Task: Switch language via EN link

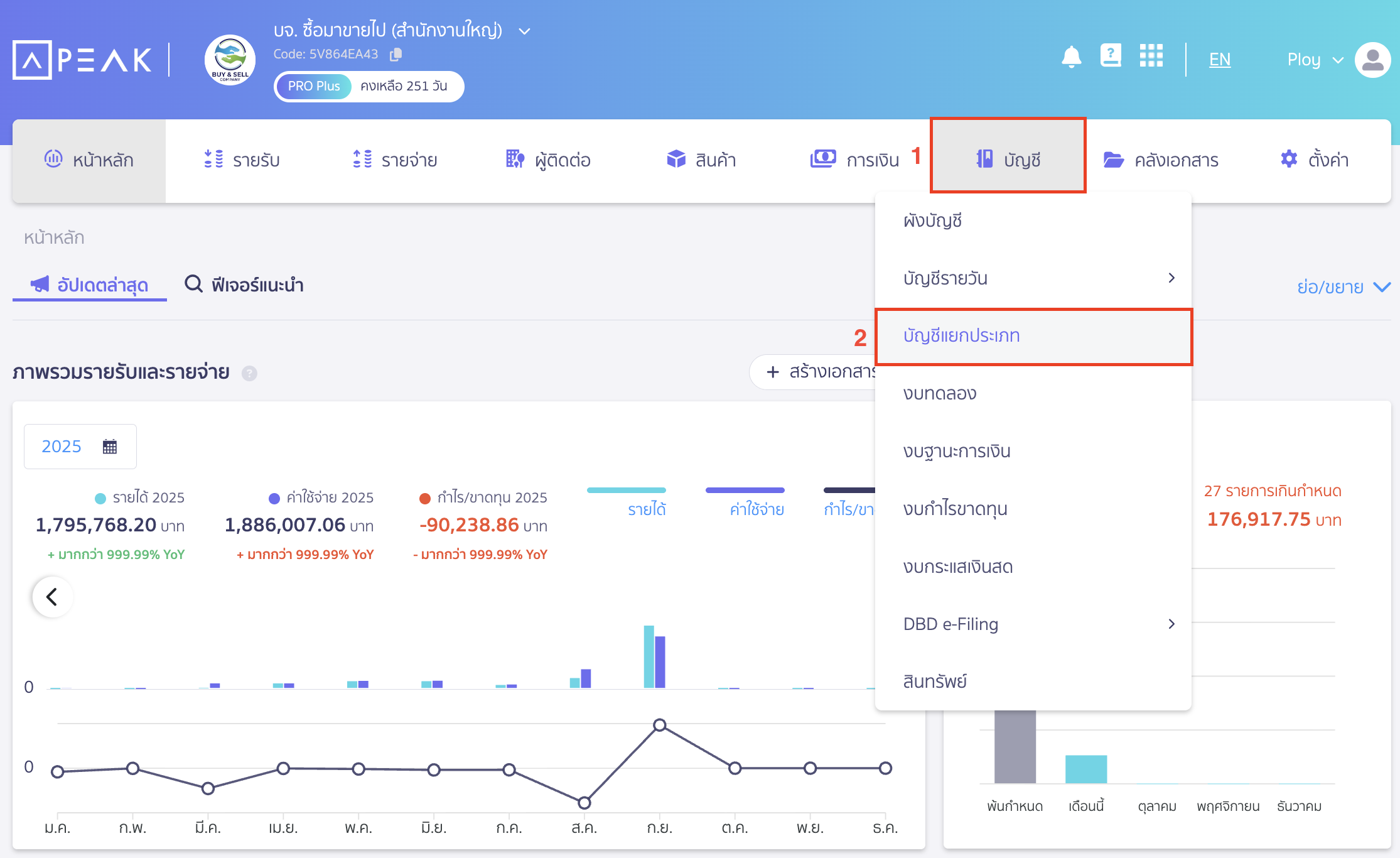Action: point(1219,60)
